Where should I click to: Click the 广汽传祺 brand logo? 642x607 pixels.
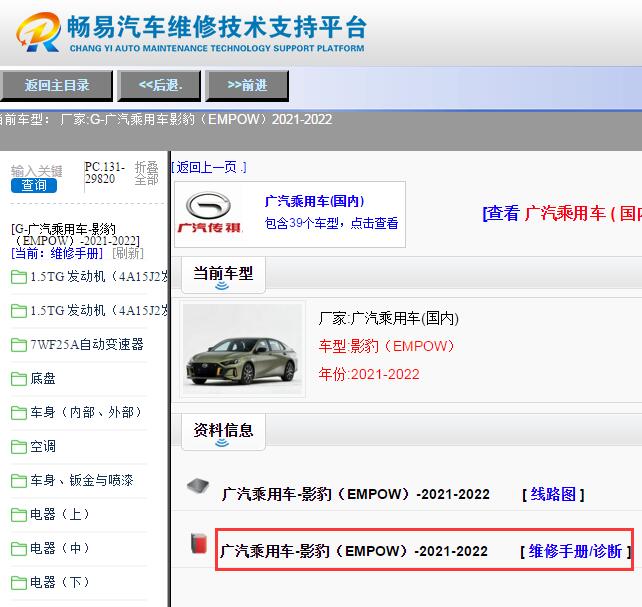coord(209,213)
